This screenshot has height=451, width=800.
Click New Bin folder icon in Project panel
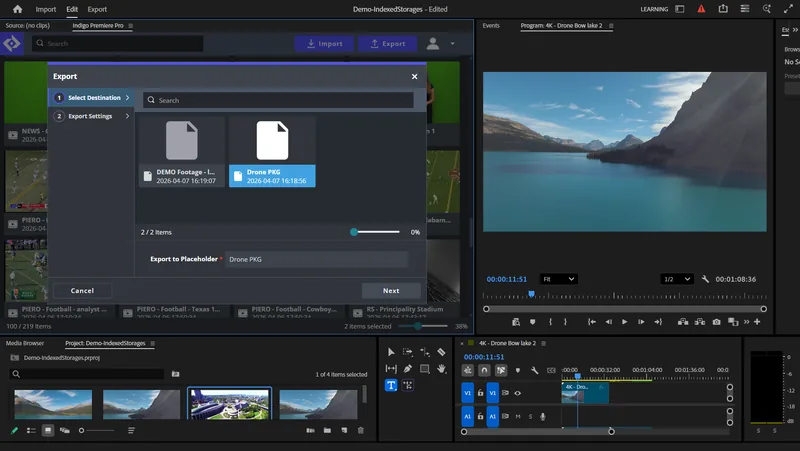point(327,431)
